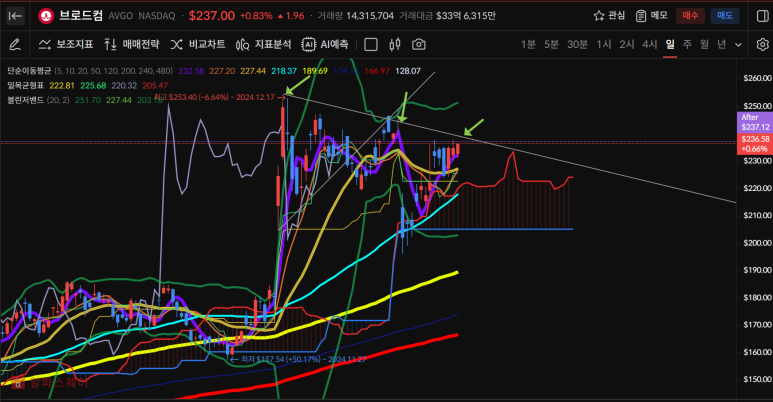Viewport: 773px width, 402px height.
Task: Open 지표분석 indicator analysis
Action: point(263,44)
